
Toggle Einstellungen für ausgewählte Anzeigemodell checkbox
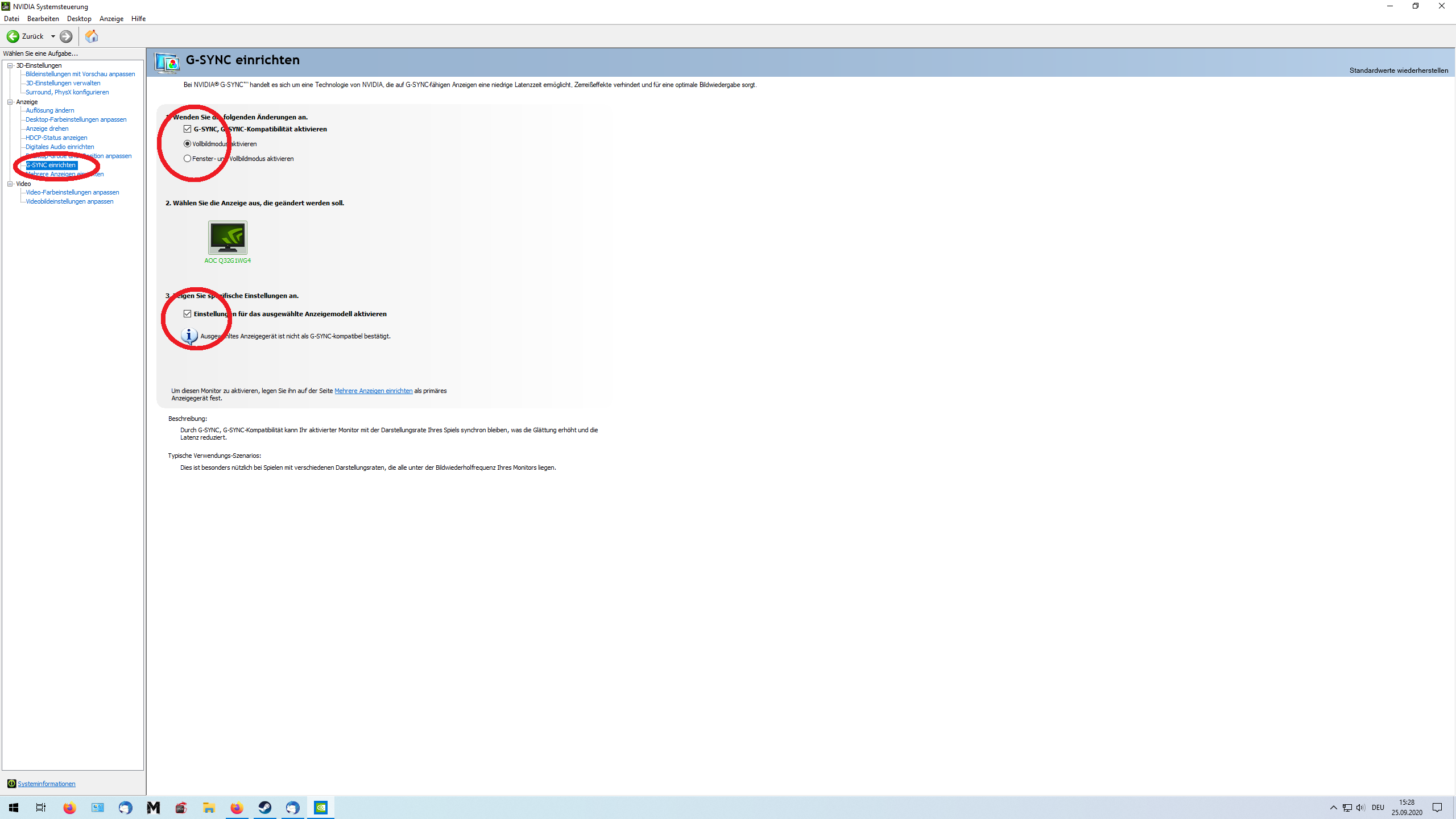188,314
